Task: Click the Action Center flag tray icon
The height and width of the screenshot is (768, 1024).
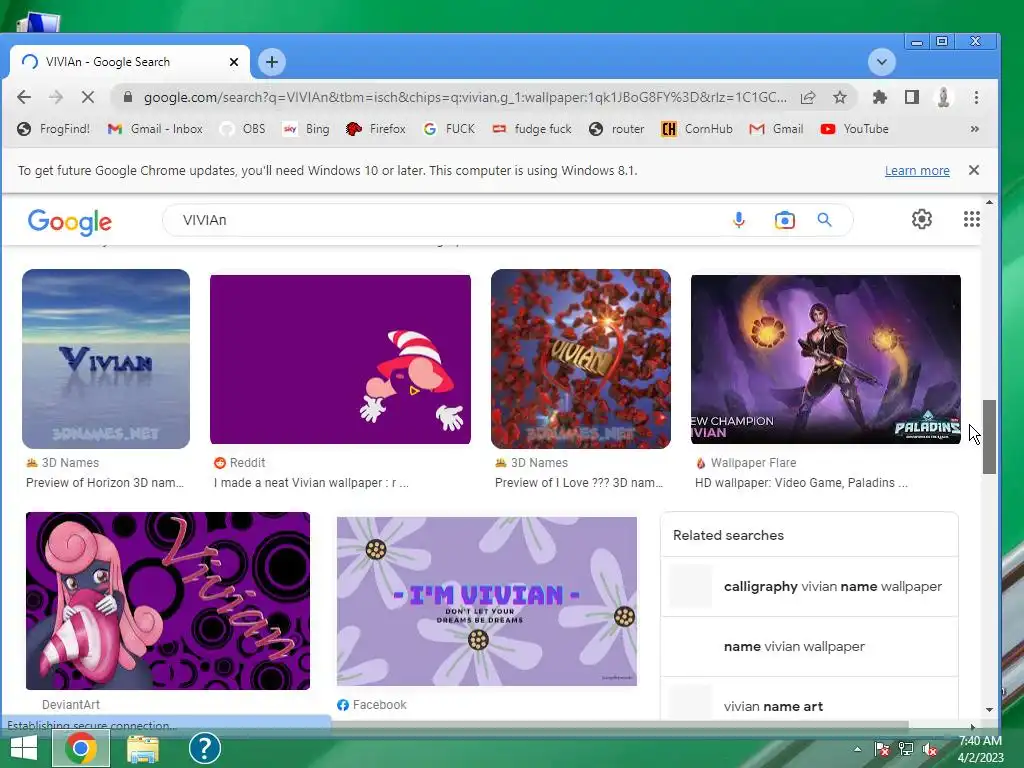Action: tap(882, 750)
